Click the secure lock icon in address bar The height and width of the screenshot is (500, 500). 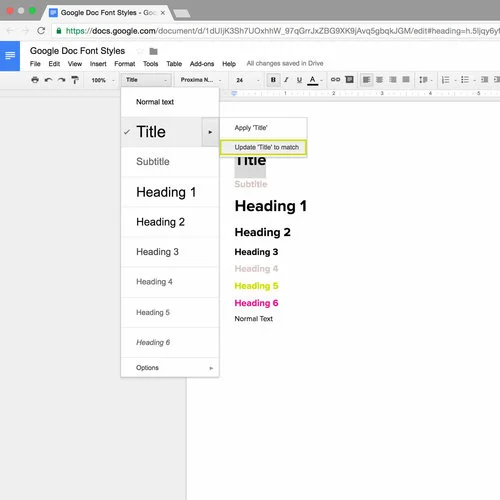coord(59,31)
